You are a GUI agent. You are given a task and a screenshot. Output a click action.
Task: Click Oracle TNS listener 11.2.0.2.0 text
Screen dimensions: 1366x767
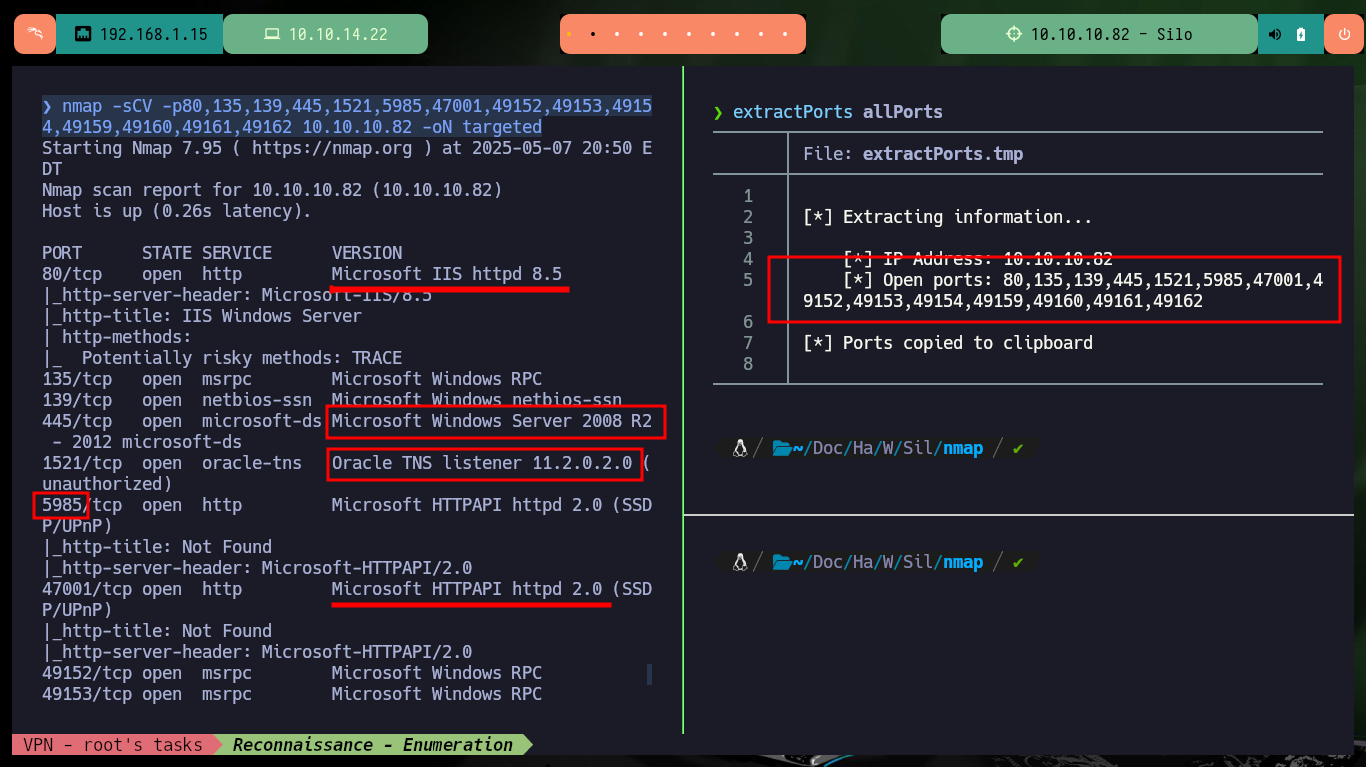(x=482, y=463)
